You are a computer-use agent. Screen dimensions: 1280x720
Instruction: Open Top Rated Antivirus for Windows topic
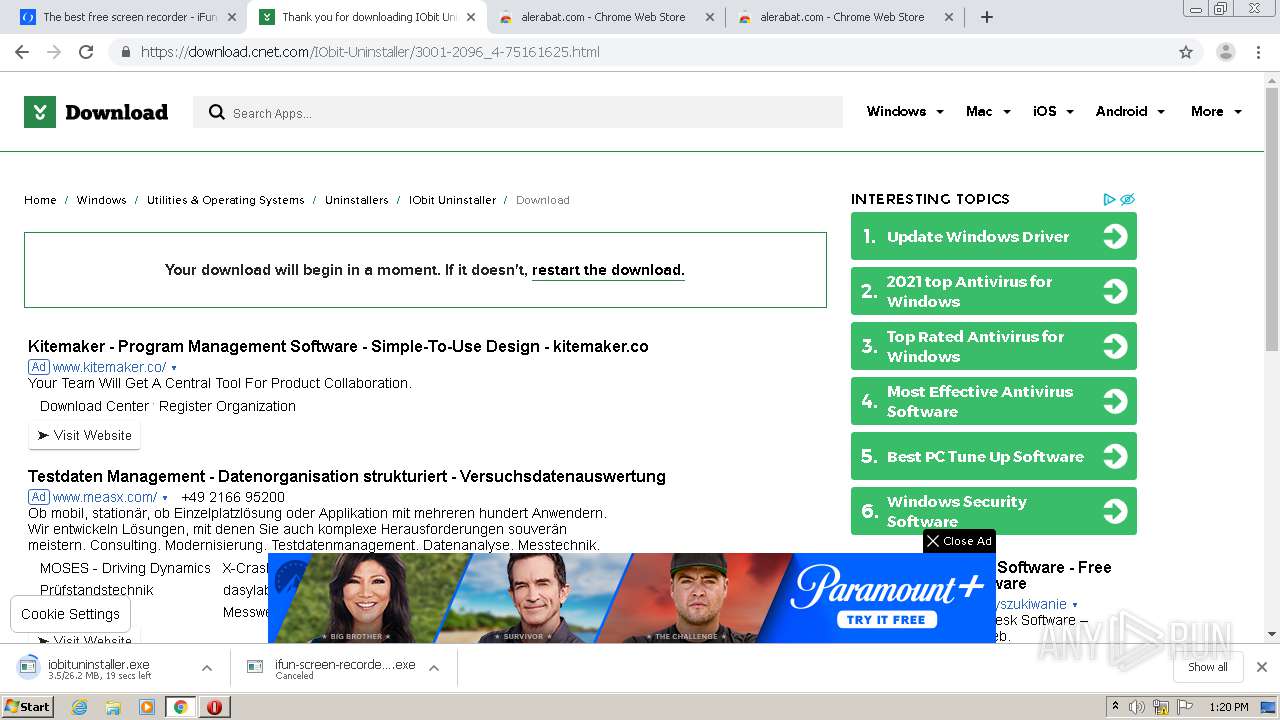pyautogui.click(x=994, y=346)
